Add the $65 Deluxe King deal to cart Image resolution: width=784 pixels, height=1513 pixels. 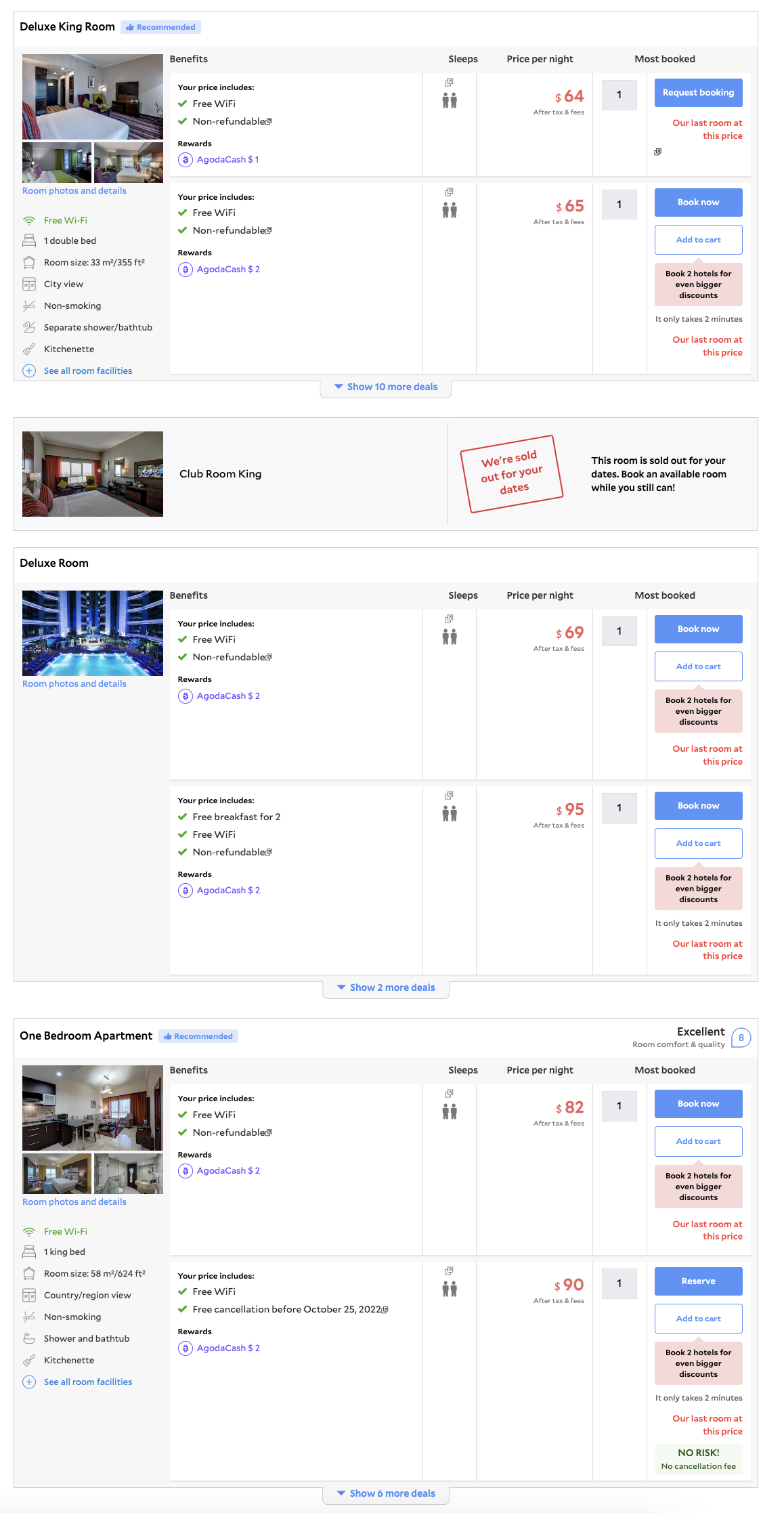(x=698, y=240)
